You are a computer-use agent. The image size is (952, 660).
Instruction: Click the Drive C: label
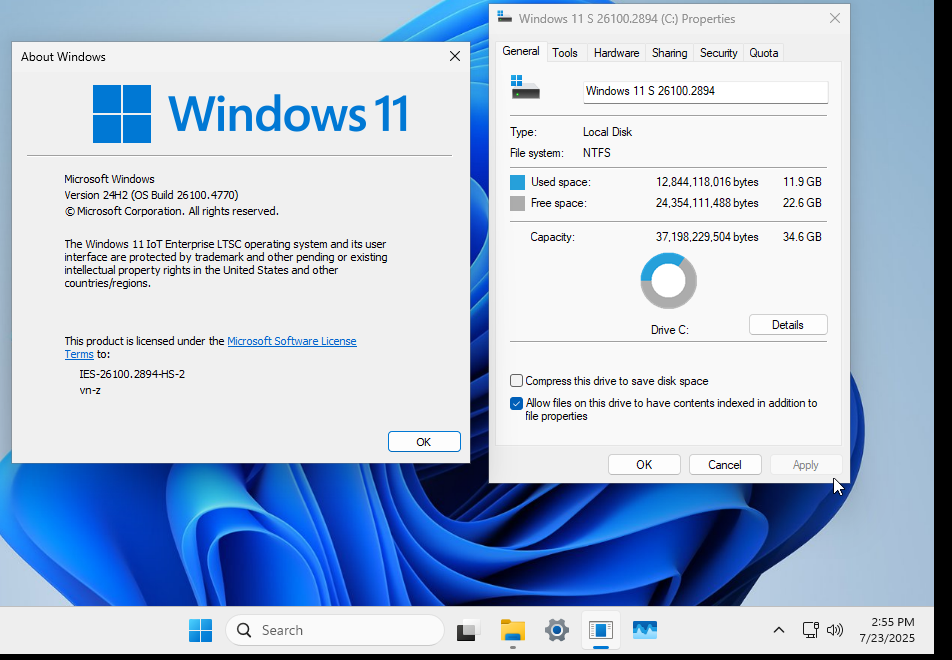click(670, 330)
